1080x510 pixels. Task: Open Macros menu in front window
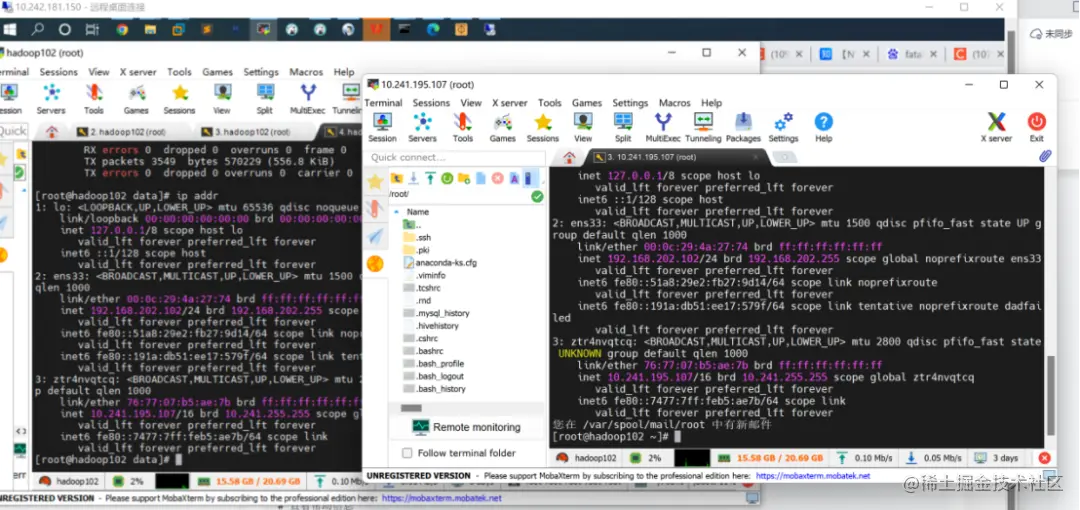click(674, 103)
